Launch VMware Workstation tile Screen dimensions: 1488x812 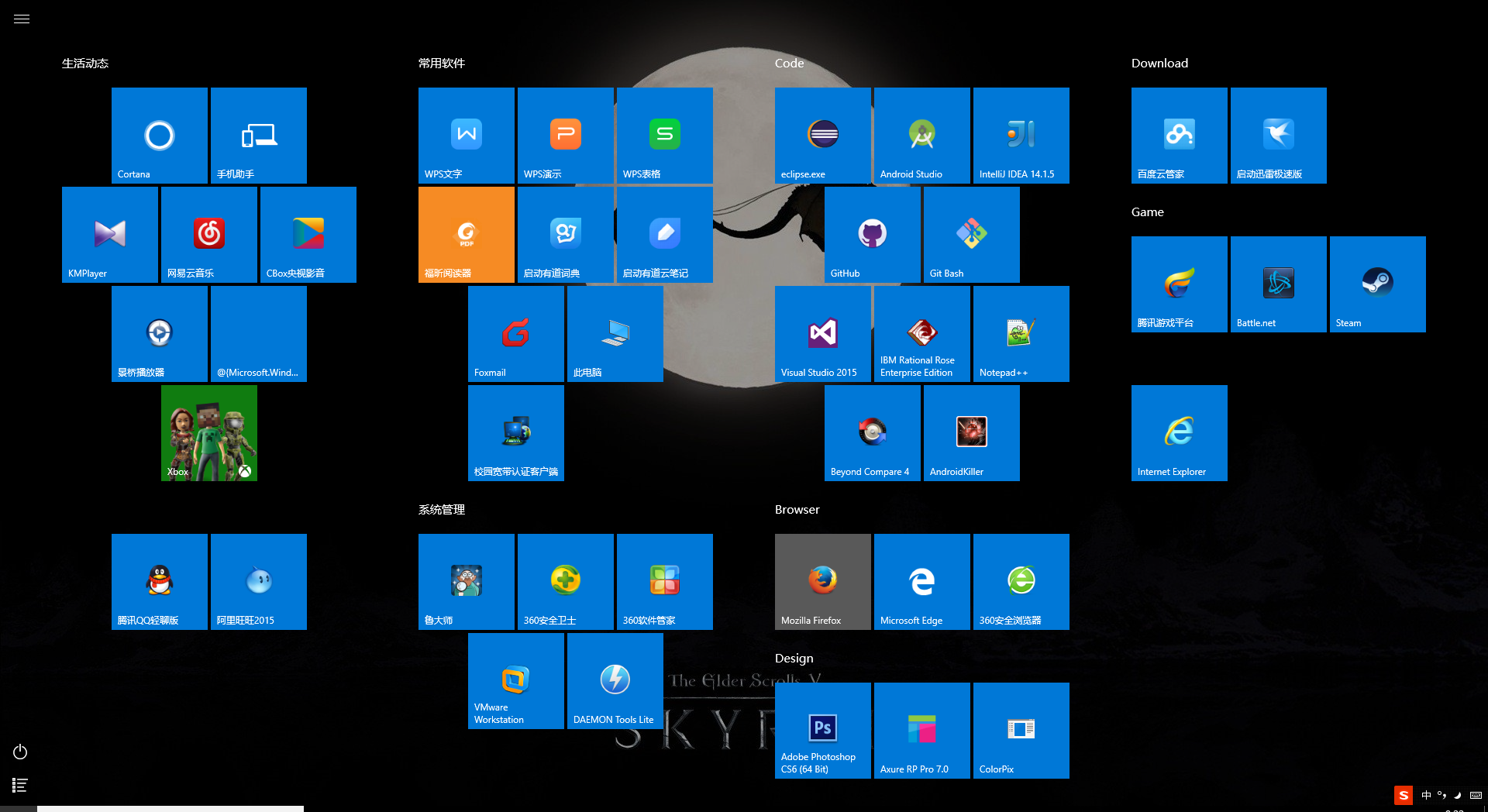516,681
